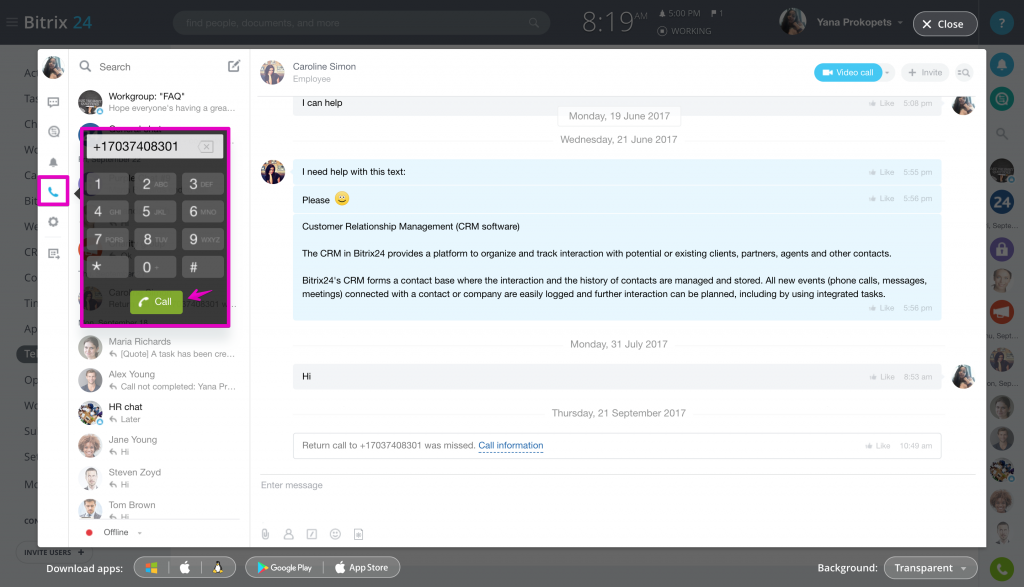Click dialpad key 5 JKL

(155, 212)
